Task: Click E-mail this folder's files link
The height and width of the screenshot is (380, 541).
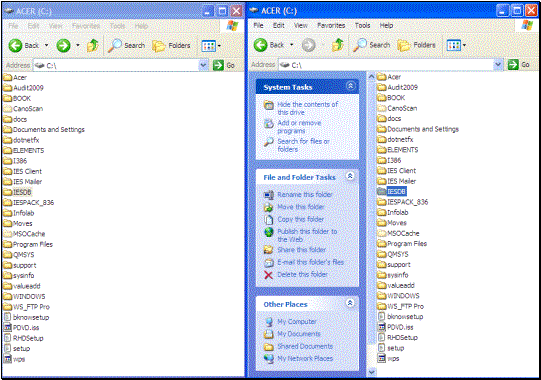Action: tap(304, 262)
